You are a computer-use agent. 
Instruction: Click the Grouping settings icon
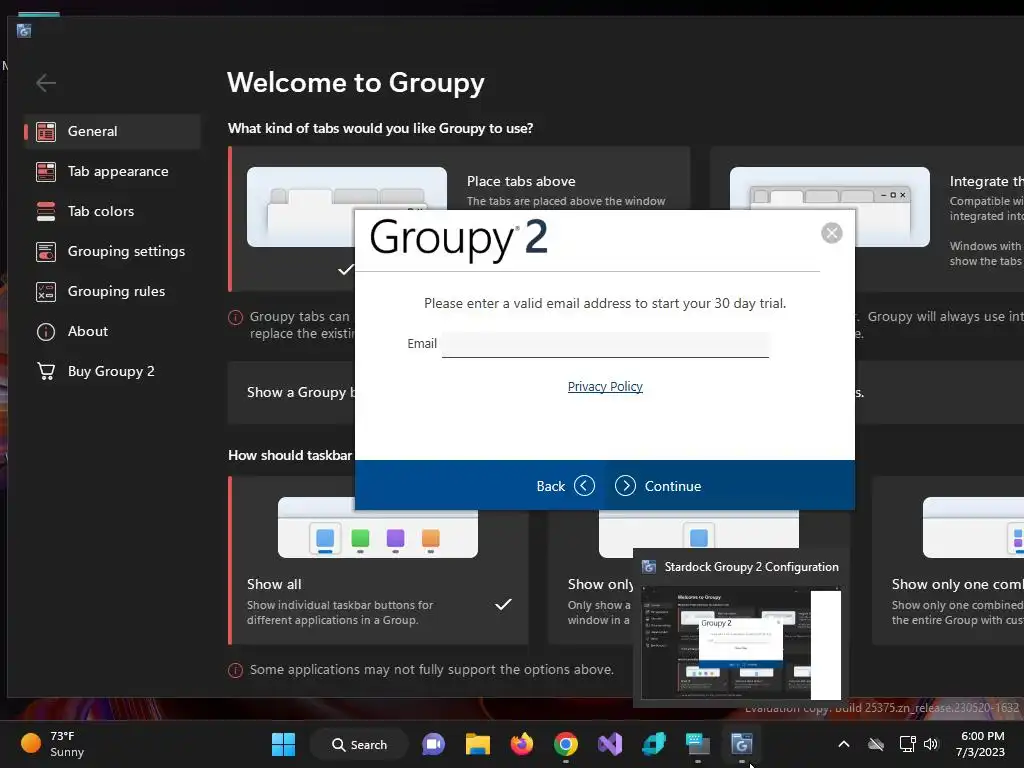[46, 251]
